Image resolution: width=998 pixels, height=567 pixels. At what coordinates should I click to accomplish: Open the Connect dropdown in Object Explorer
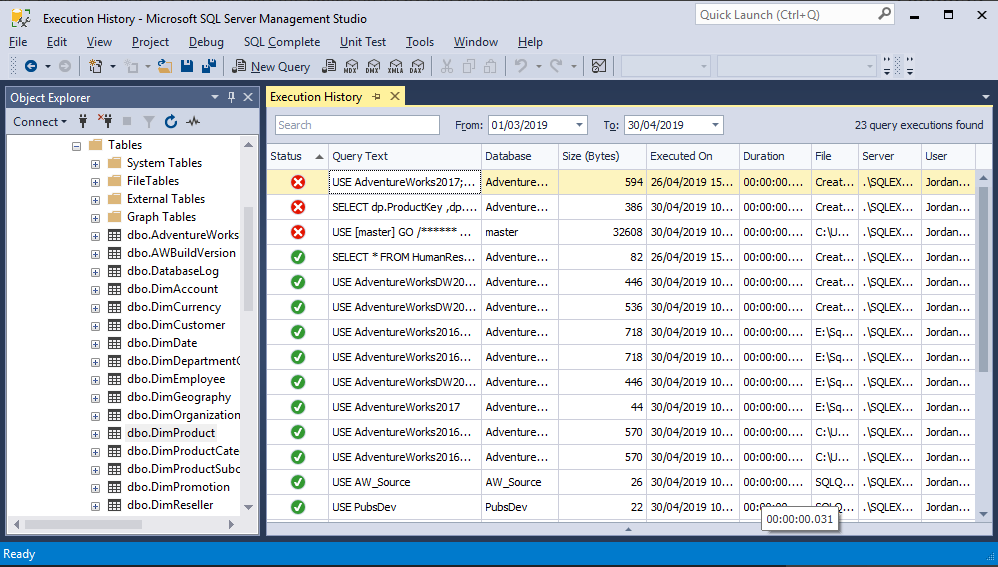click(x=39, y=122)
